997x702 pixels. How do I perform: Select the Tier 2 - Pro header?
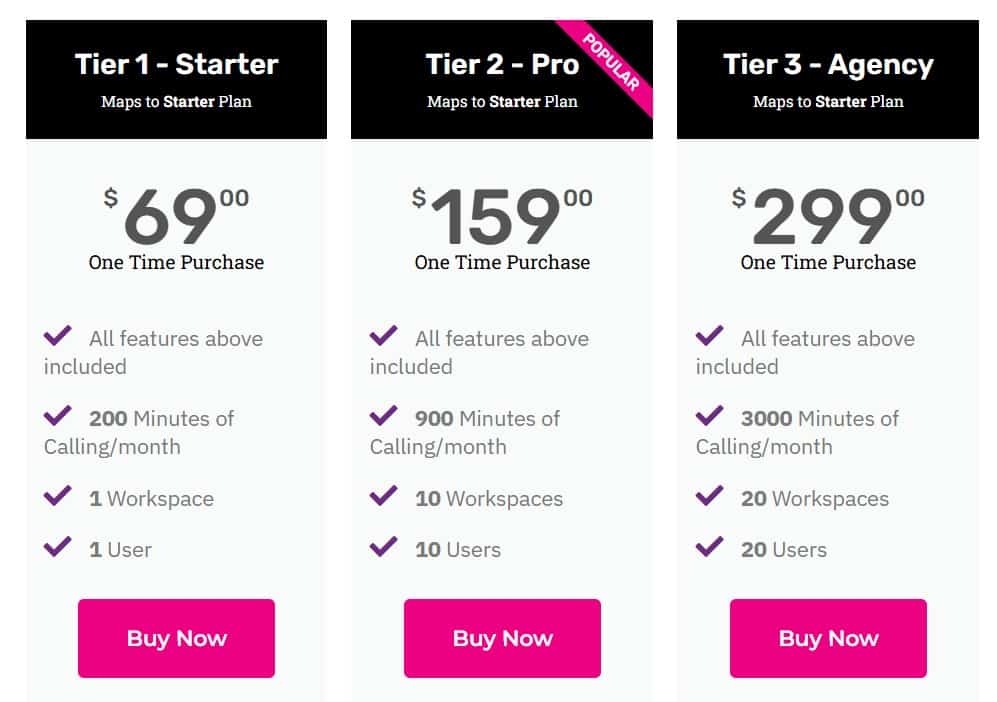[502, 64]
